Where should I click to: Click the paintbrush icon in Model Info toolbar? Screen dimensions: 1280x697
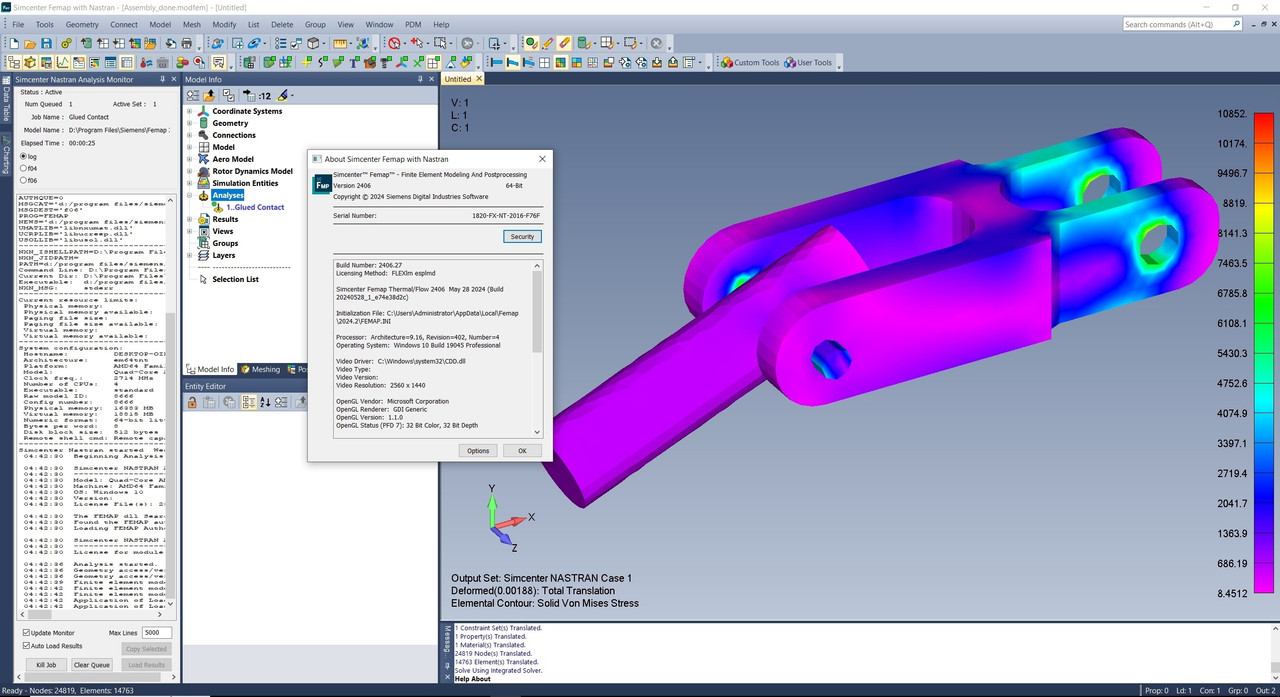point(283,95)
